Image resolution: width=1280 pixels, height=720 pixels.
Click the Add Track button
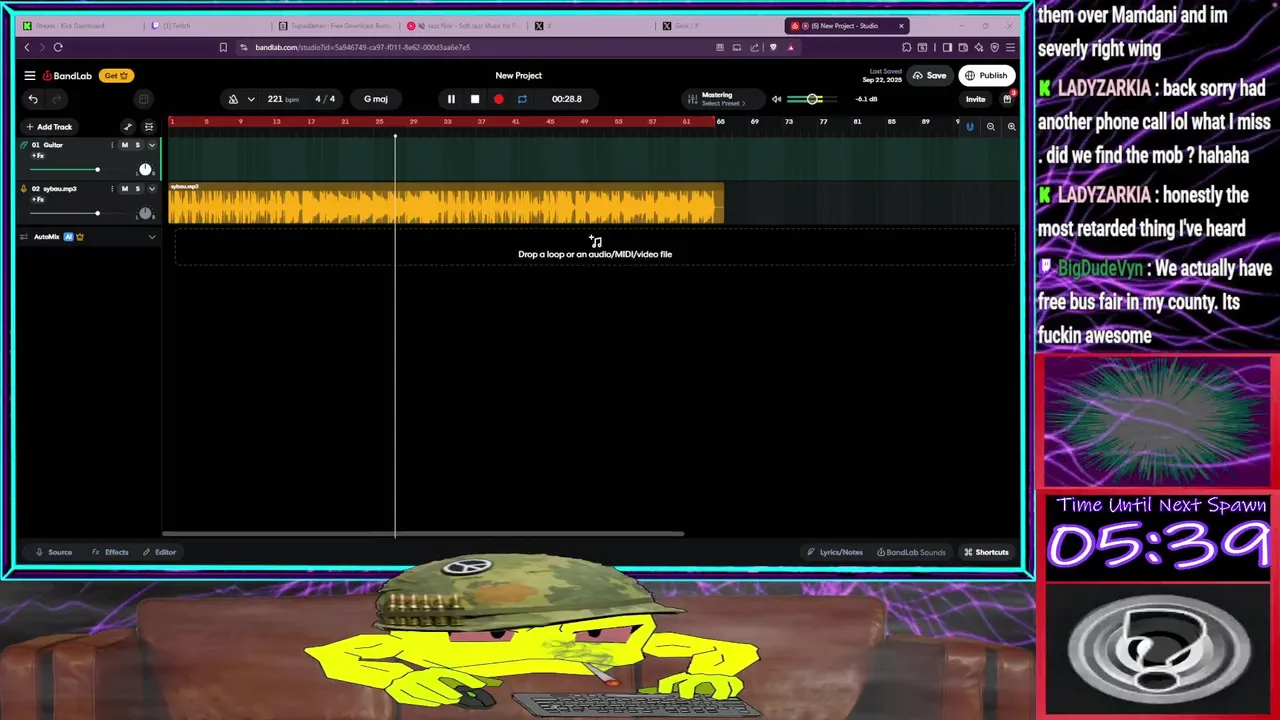tap(49, 127)
